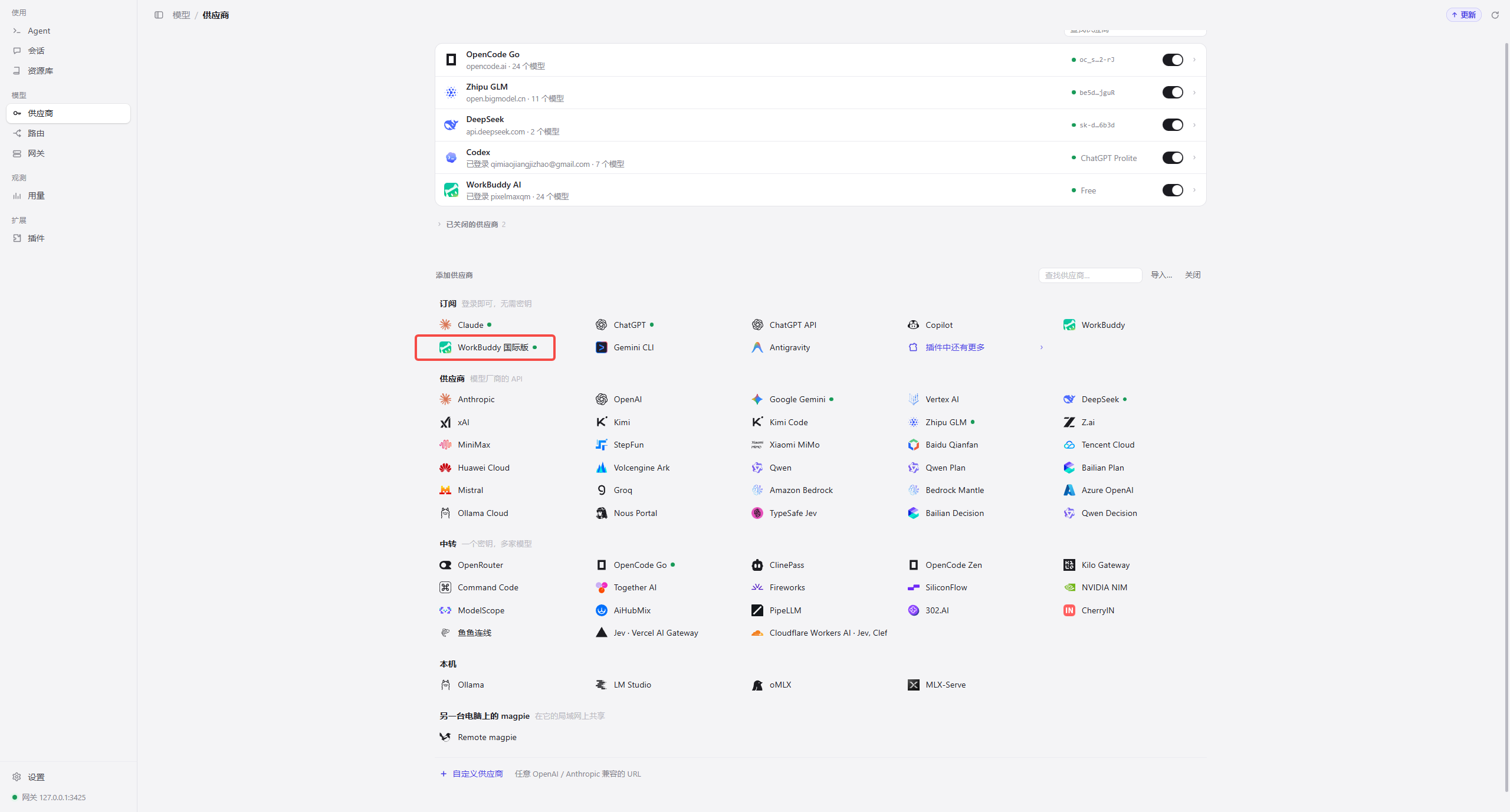Open DeepSeek row details chevron
The width and height of the screenshot is (1510, 812).
click(1194, 124)
